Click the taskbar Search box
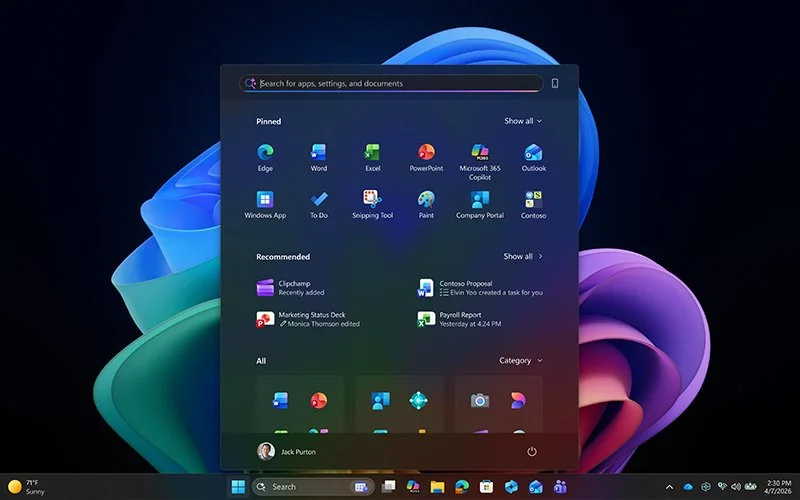The image size is (800, 500). 313,487
